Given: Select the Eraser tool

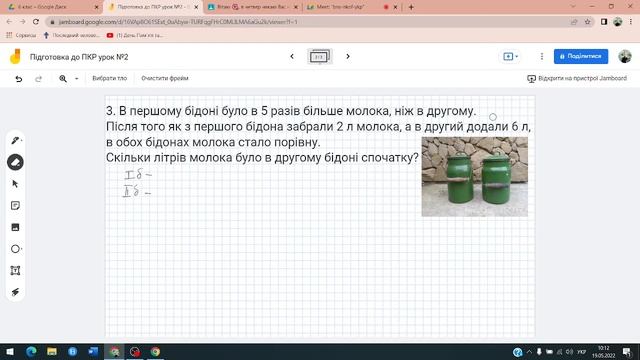Looking at the screenshot, I should point(16,162).
